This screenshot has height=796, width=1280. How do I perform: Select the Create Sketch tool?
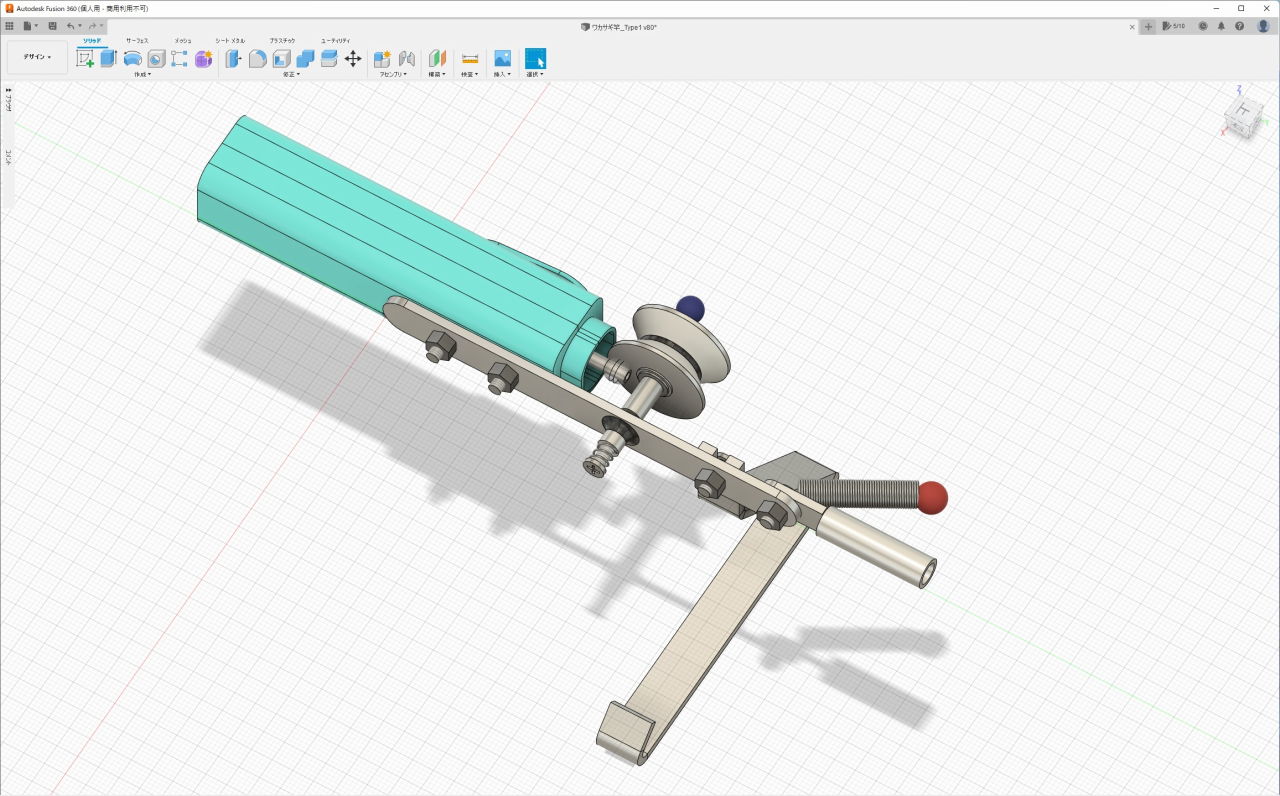point(86,59)
